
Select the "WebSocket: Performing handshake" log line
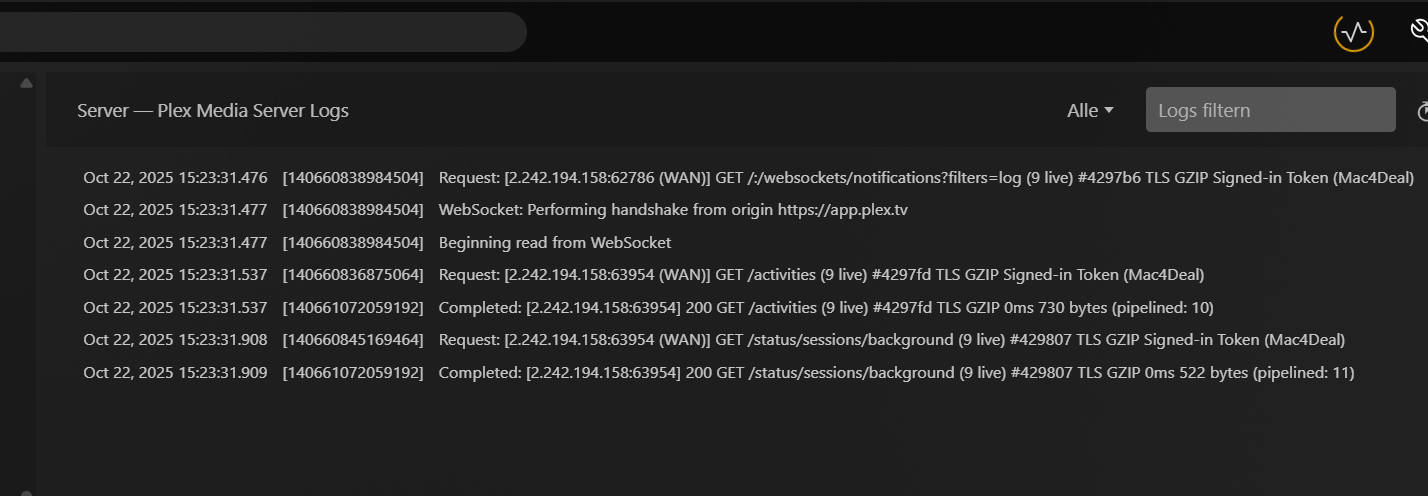pos(672,210)
